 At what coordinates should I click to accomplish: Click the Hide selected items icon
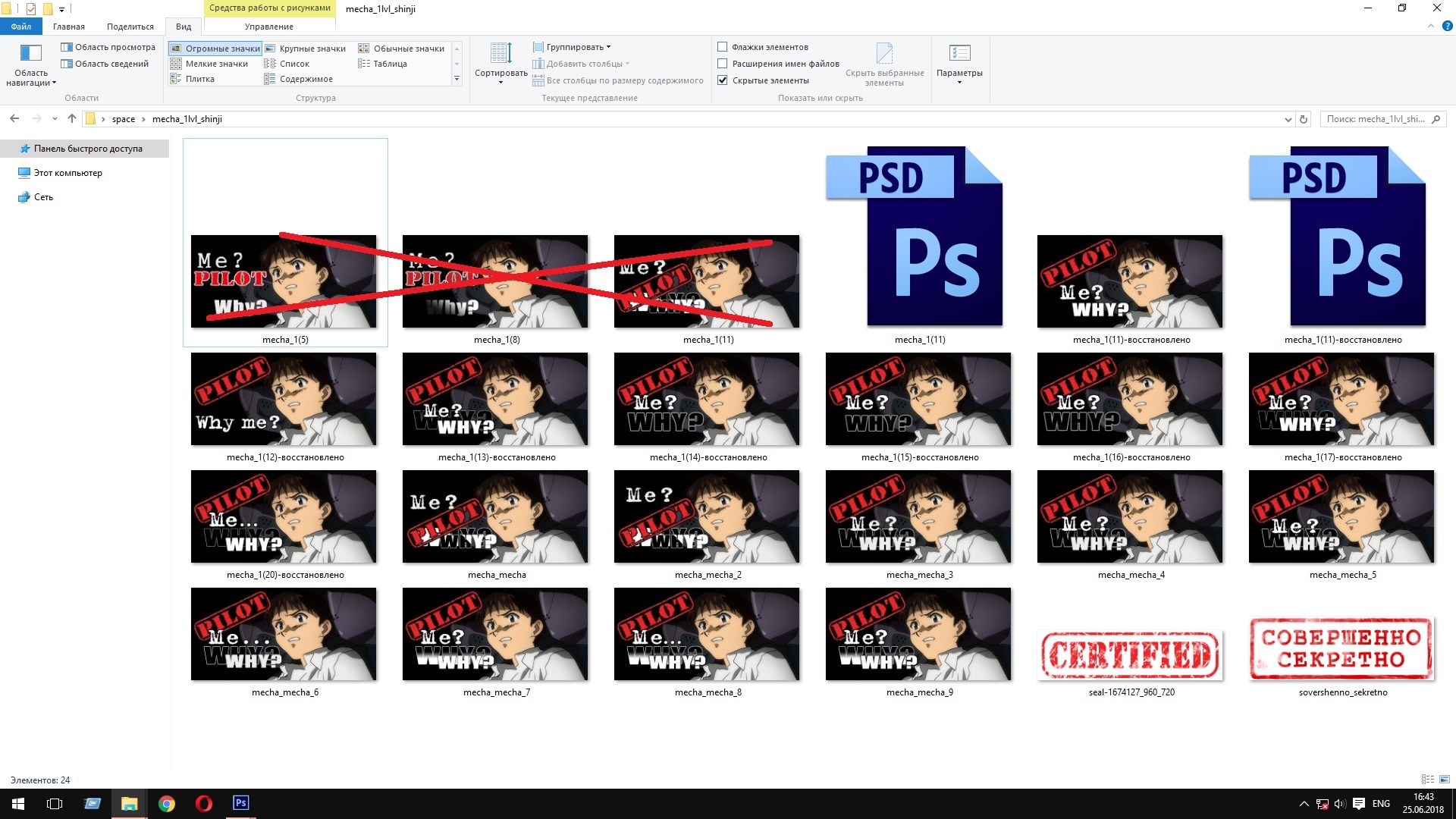[x=884, y=55]
